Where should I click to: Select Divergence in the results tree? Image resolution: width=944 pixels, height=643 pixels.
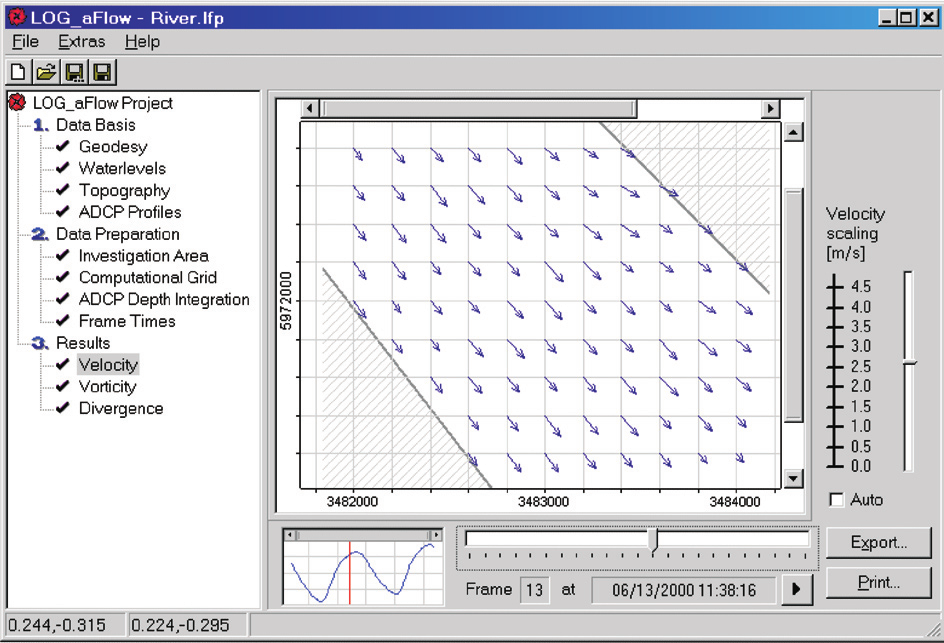tap(121, 408)
